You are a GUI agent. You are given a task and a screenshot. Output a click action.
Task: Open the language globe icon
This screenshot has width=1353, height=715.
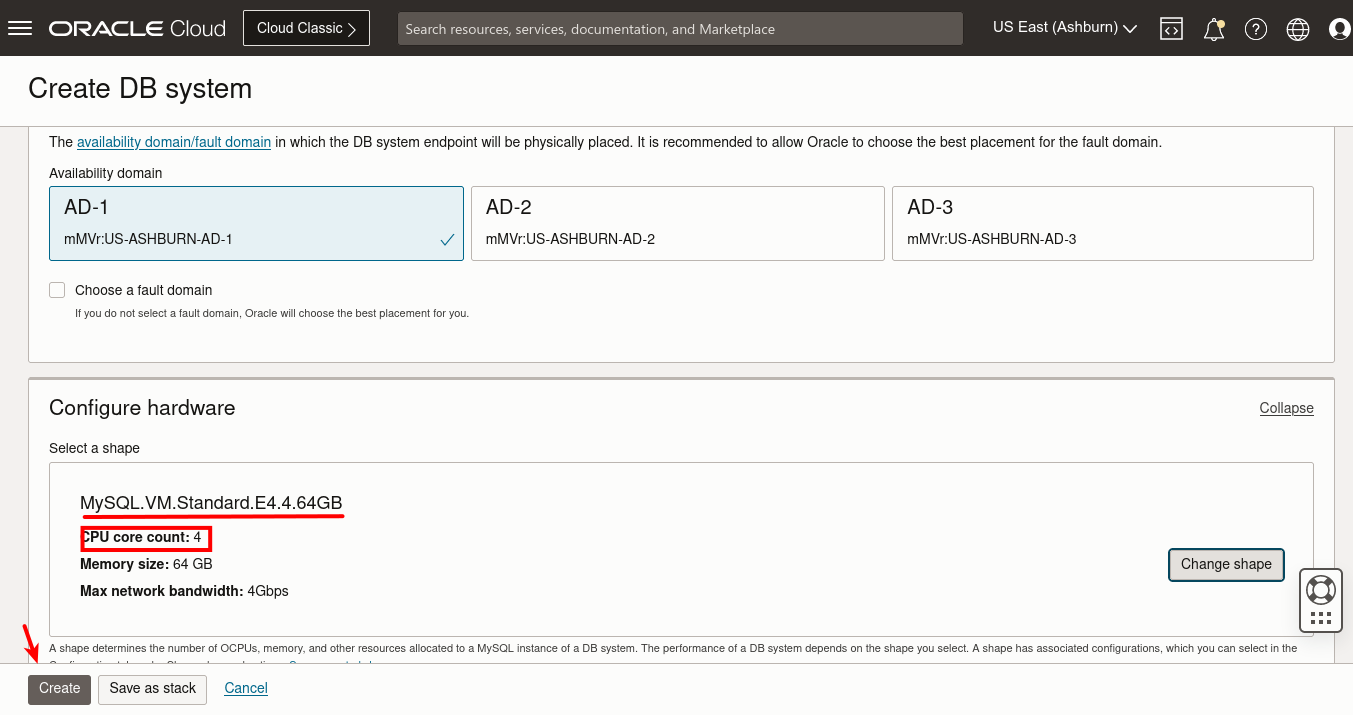point(1298,29)
